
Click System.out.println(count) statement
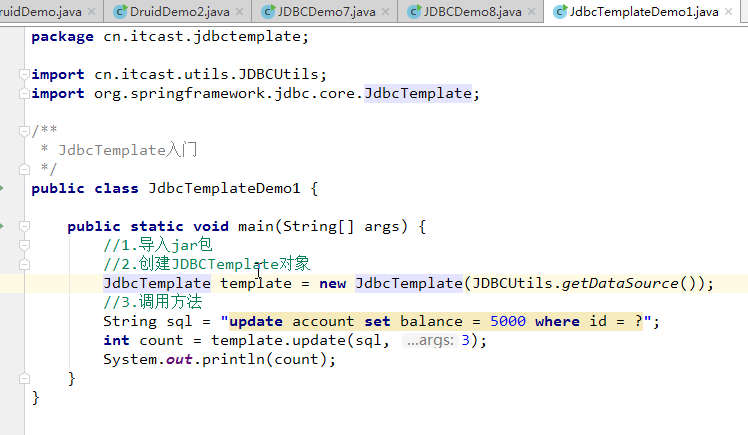coord(219,360)
